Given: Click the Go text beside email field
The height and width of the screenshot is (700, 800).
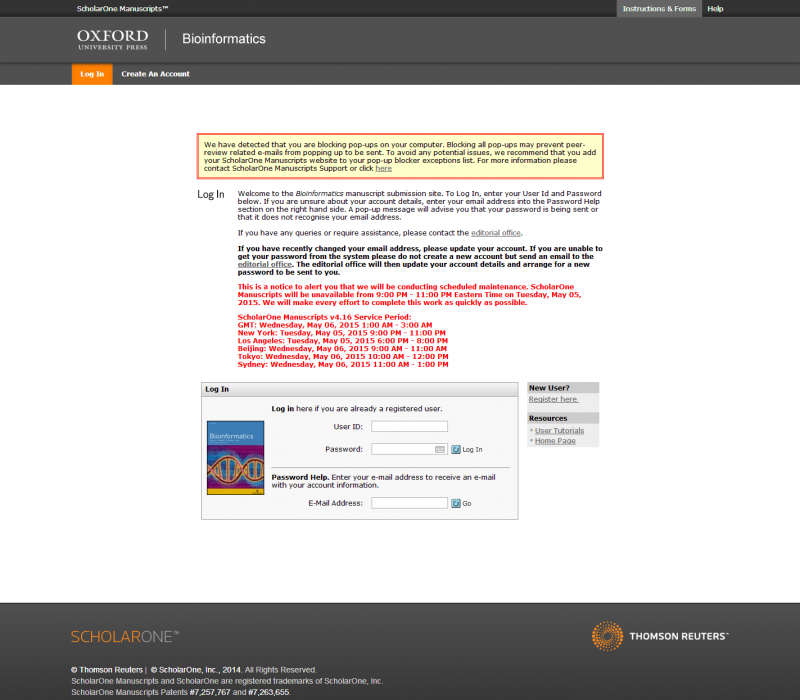Looking at the screenshot, I should [467, 504].
